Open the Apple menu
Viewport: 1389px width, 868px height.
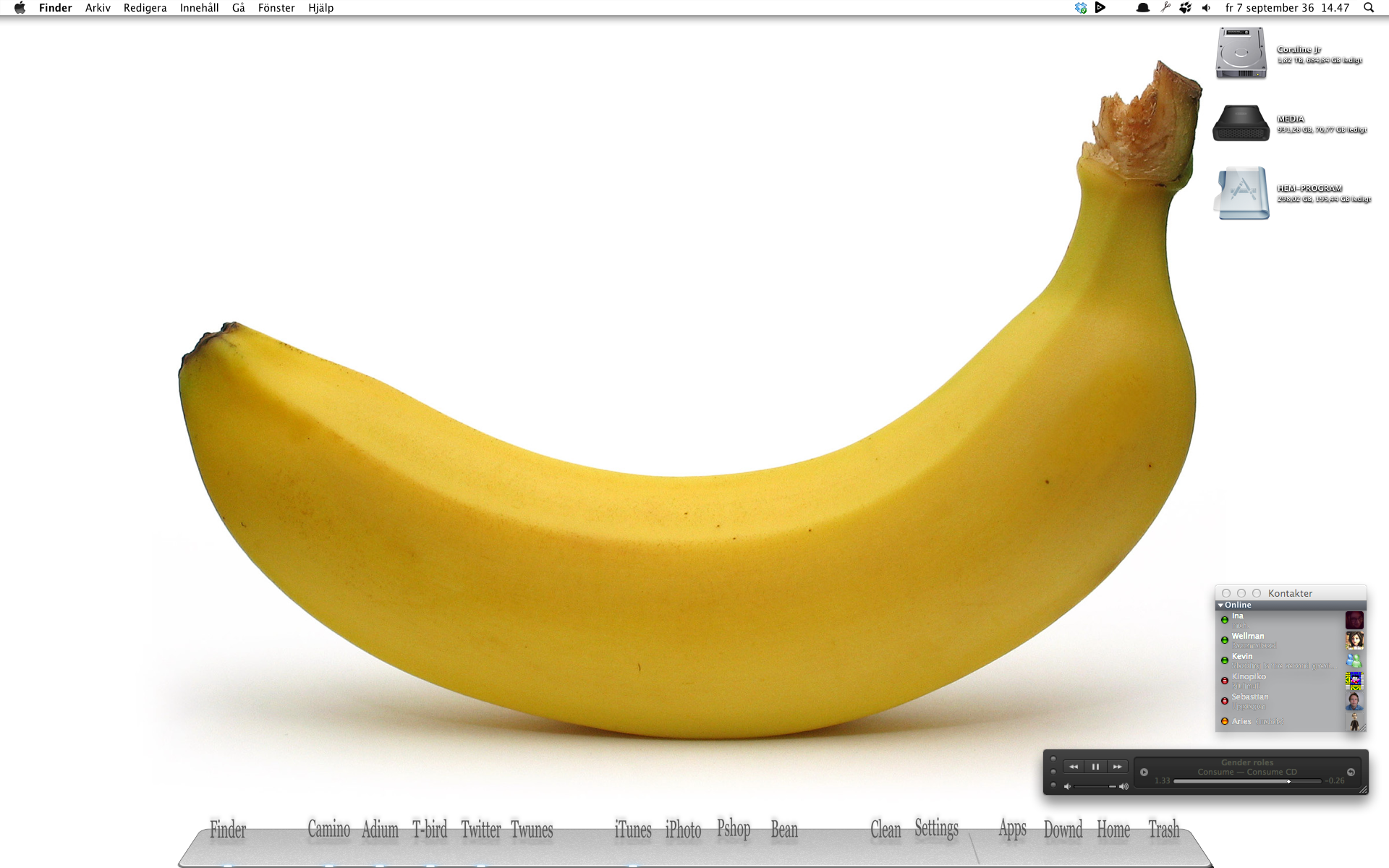click(20, 8)
